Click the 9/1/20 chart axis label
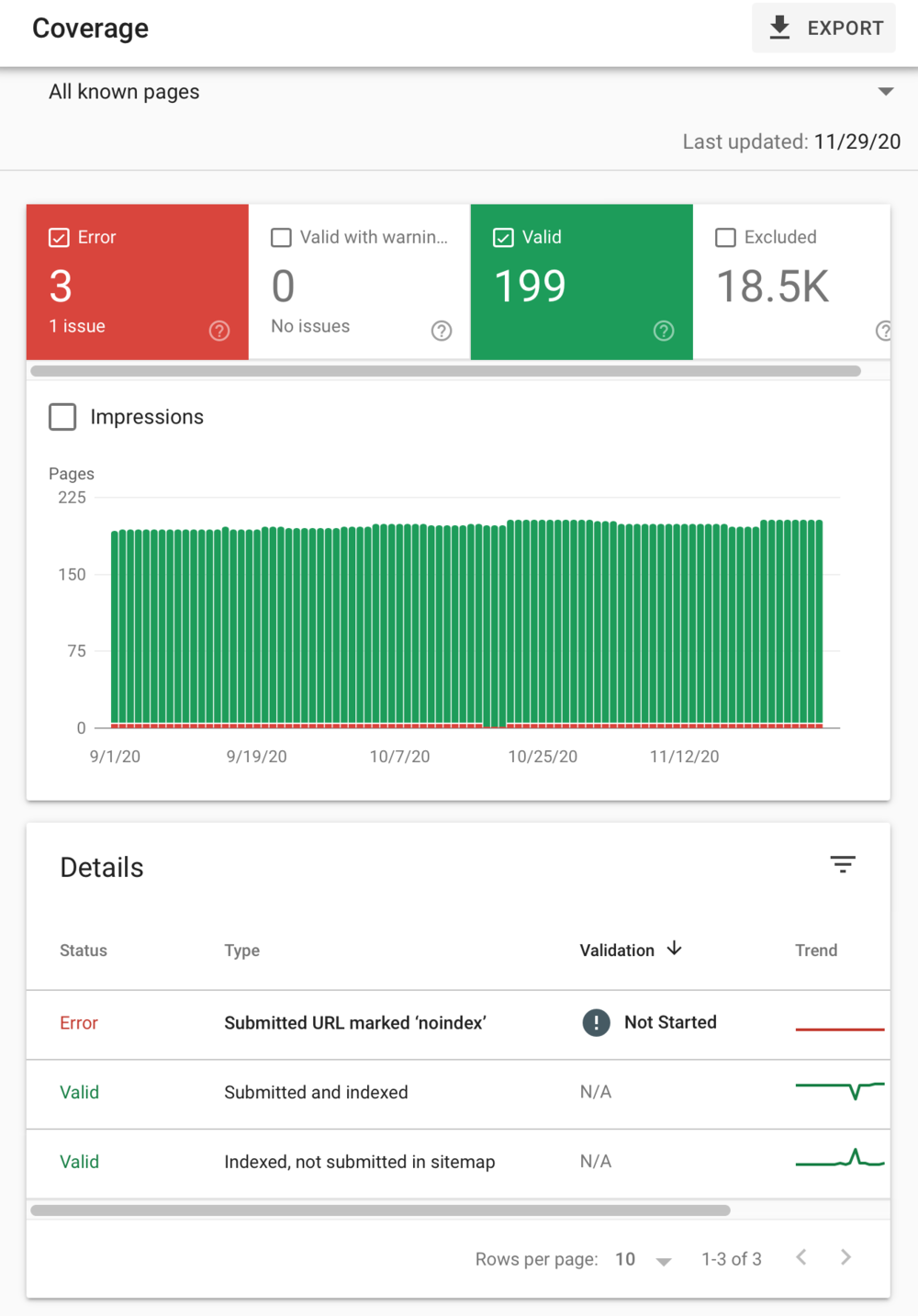 tap(115, 757)
